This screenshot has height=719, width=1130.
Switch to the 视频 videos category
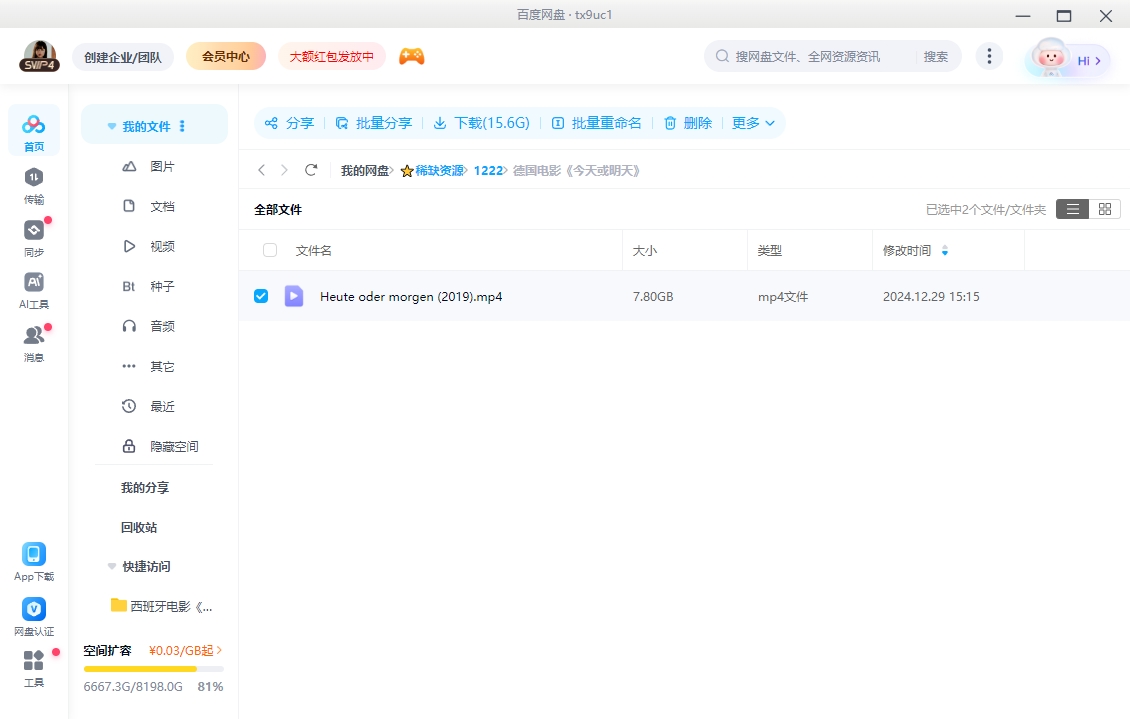163,246
